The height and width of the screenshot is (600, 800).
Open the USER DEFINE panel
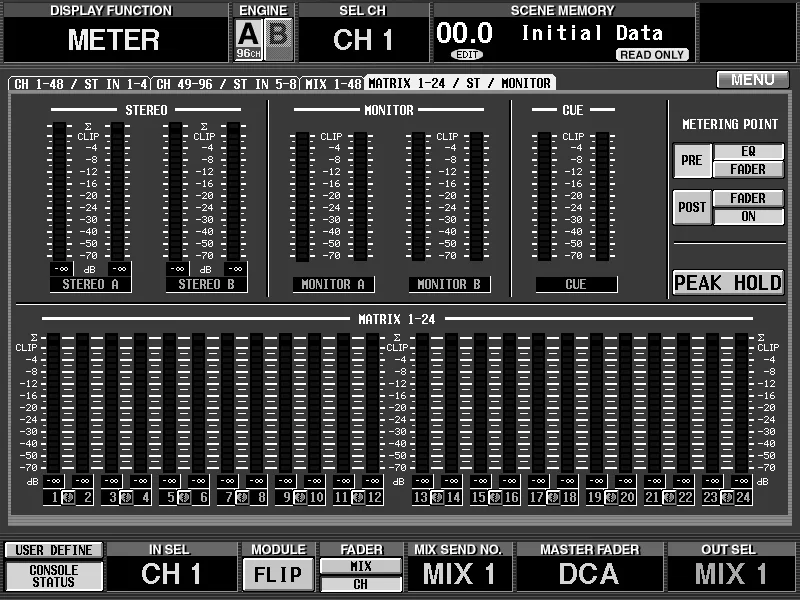point(54,550)
